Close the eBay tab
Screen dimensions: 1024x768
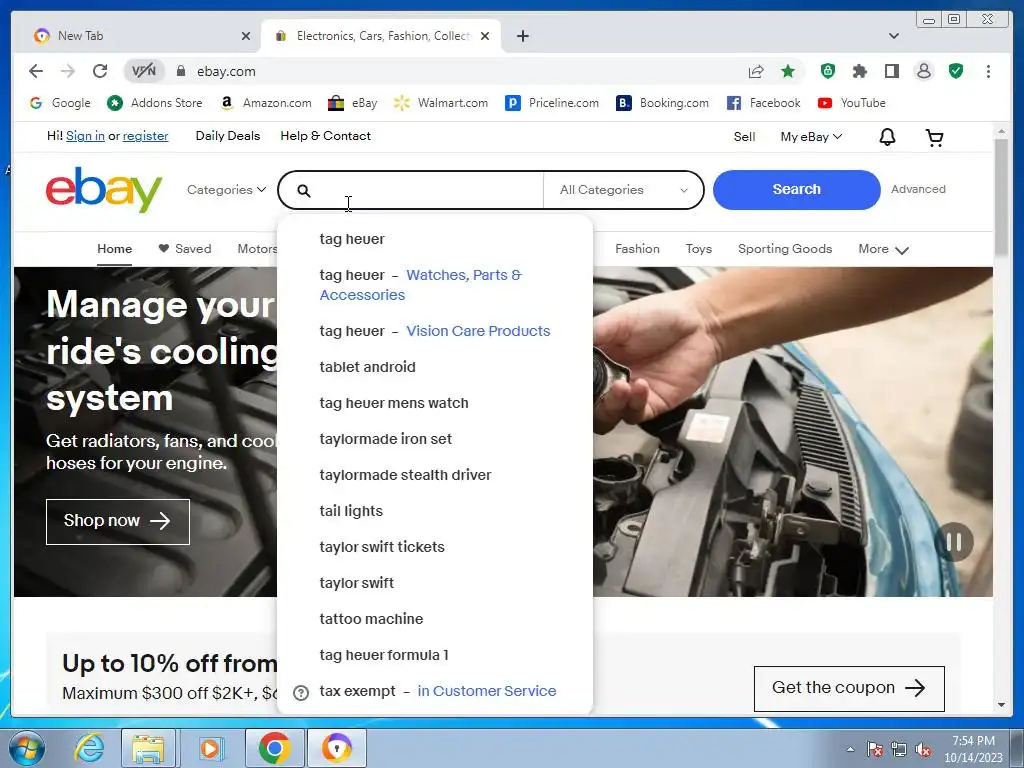point(485,36)
